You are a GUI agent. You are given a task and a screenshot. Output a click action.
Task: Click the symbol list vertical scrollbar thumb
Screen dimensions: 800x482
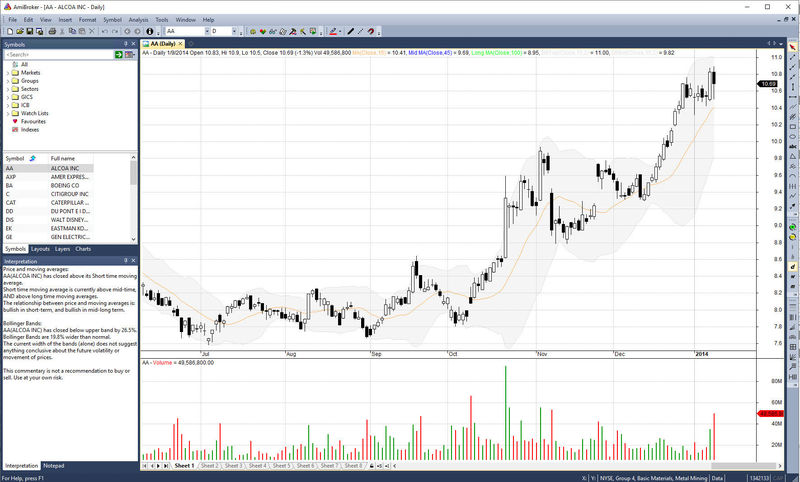(x=134, y=173)
